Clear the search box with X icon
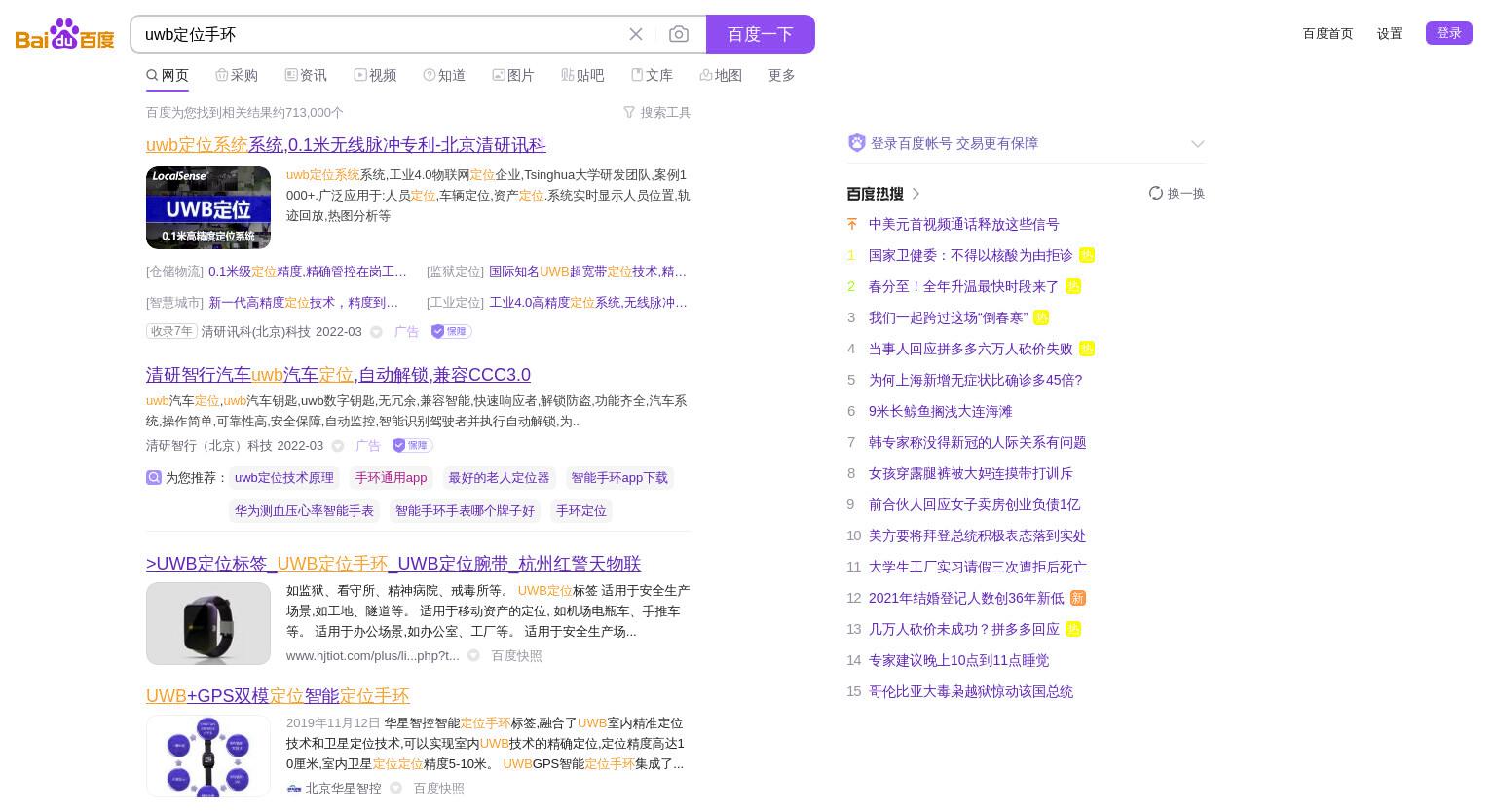Image resolution: width=1496 pixels, height=812 pixels. click(636, 34)
